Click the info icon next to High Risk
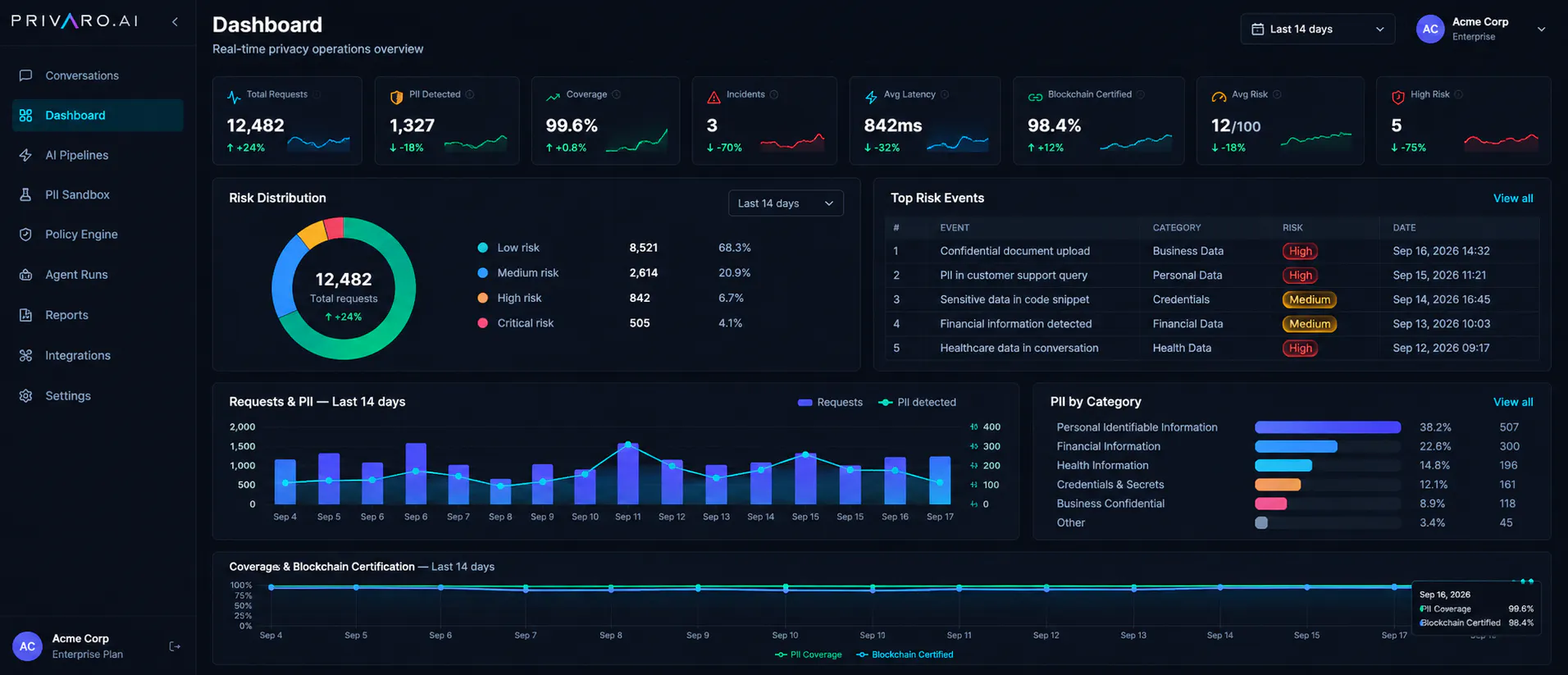This screenshot has height=675, width=1568. click(x=1459, y=94)
